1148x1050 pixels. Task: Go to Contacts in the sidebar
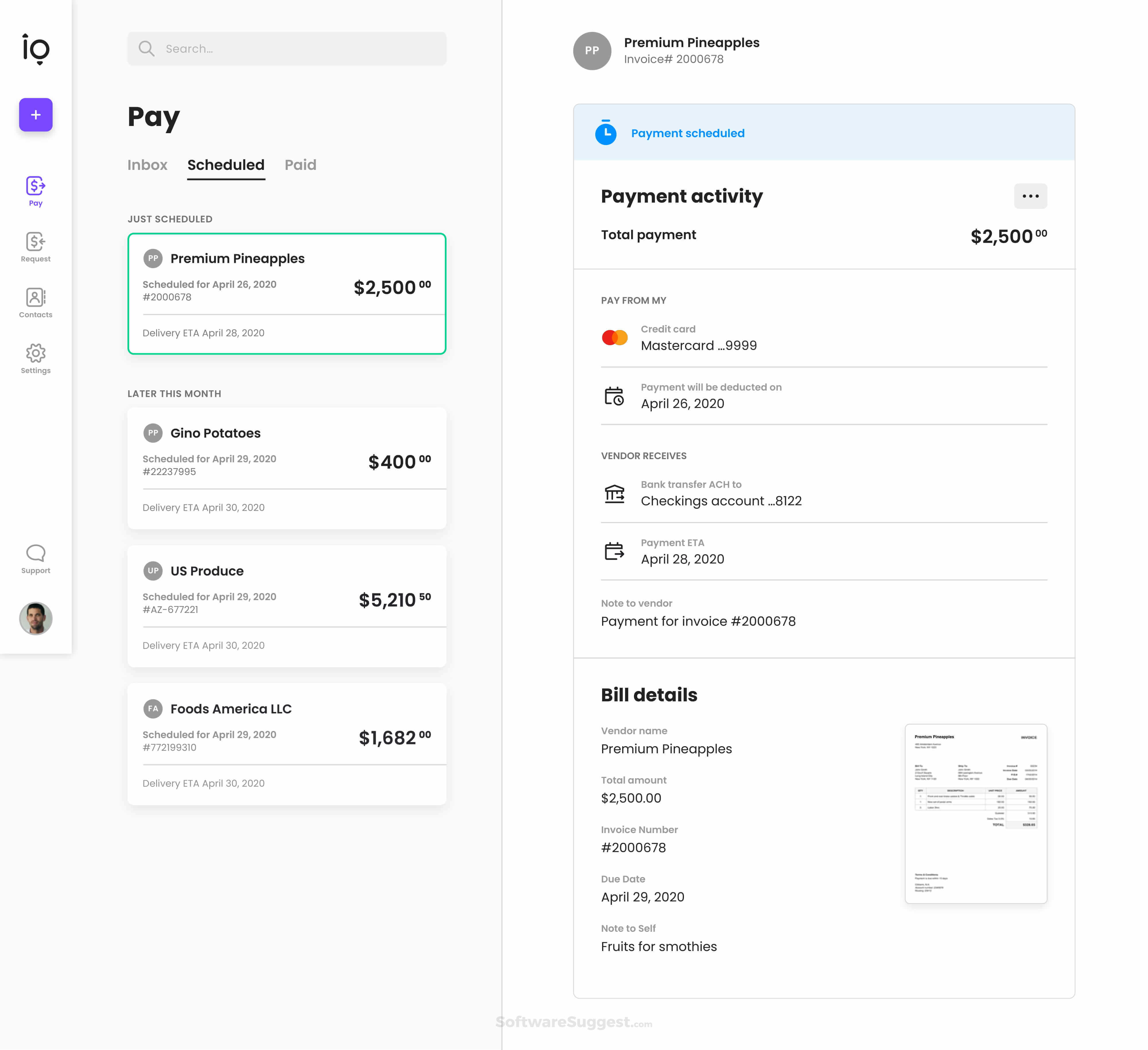pyautogui.click(x=35, y=302)
